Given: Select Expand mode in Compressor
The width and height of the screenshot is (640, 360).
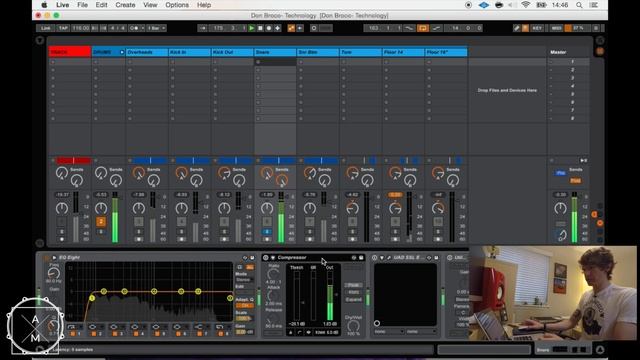Looking at the screenshot, I should 353,300.
